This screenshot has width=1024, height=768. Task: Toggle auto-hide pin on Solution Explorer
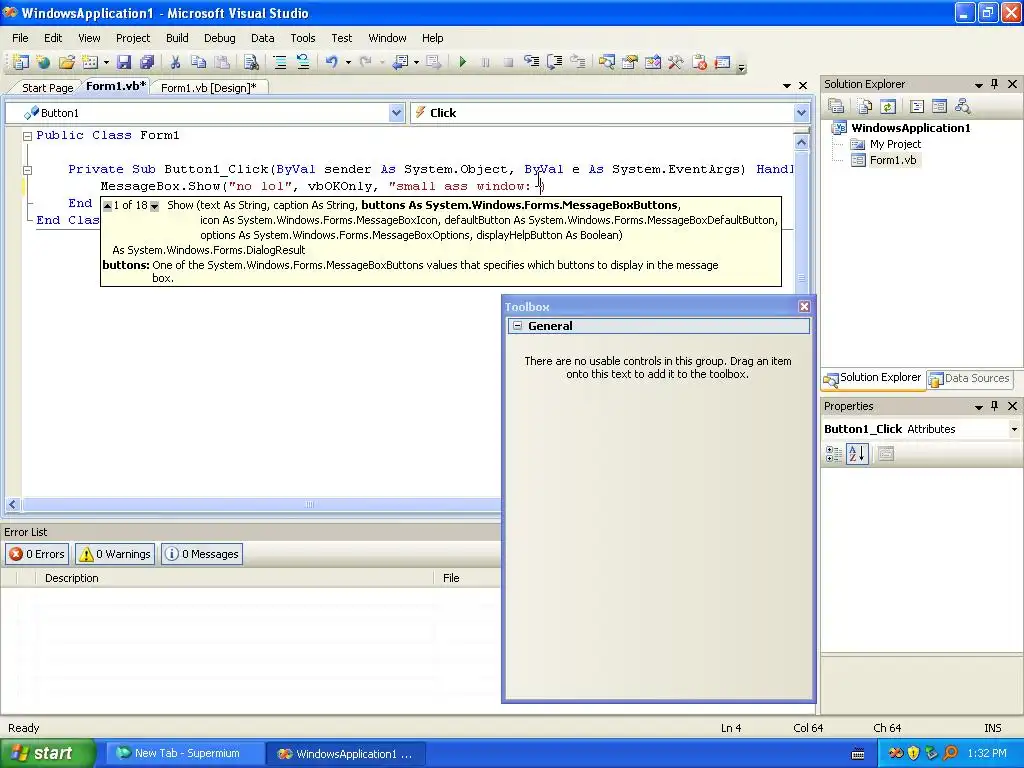pyautogui.click(x=995, y=84)
